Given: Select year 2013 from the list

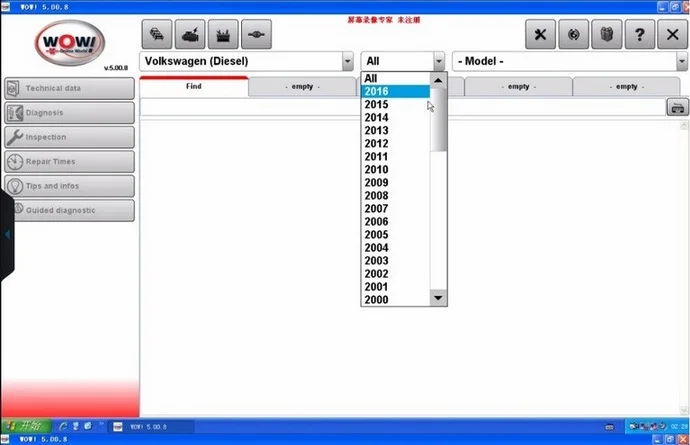Looking at the screenshot, I should 396,131.
